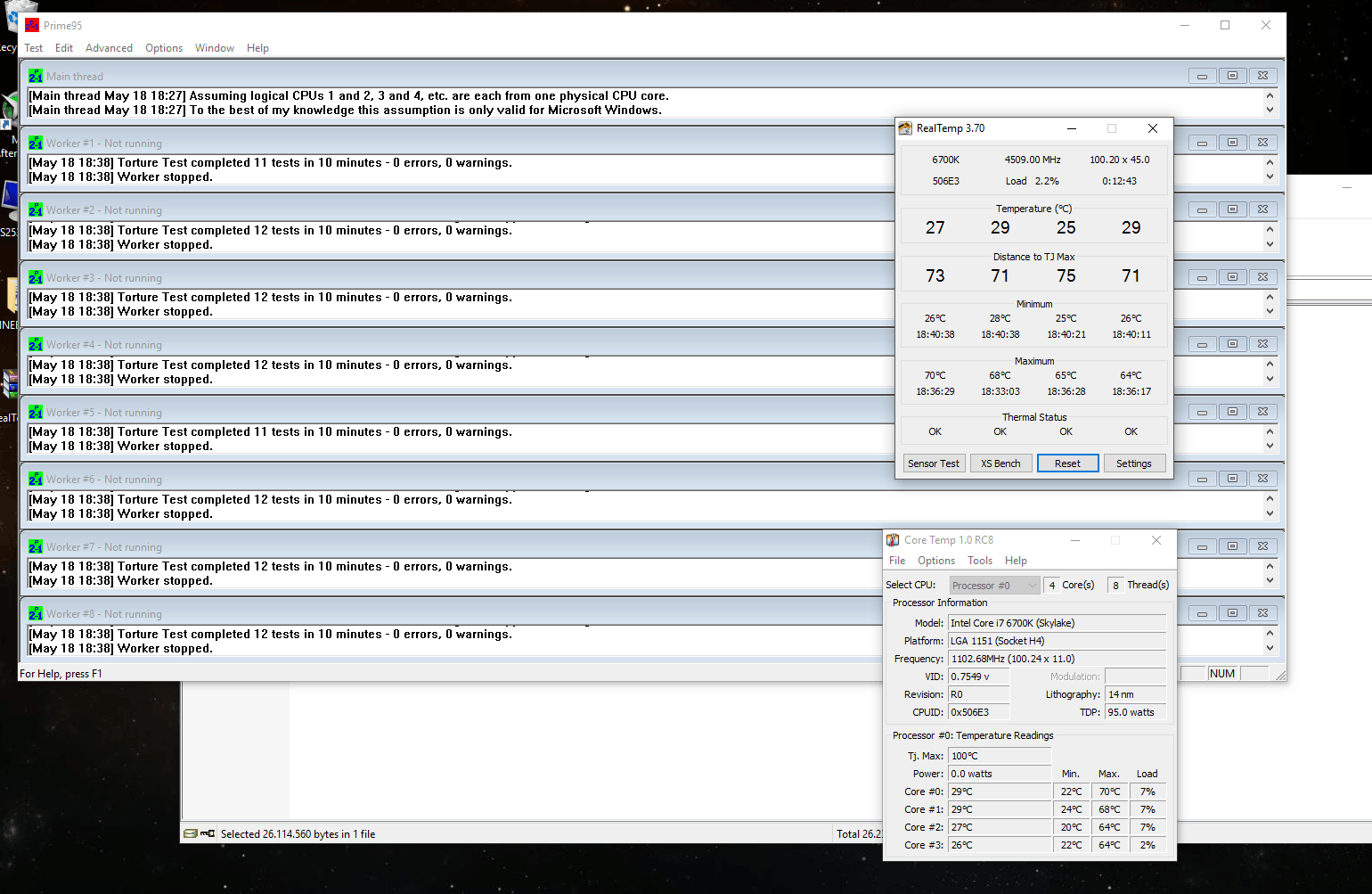
Task: Click the NUM indicator in Prime95 status bar
Action: [x=1222, y=674]
